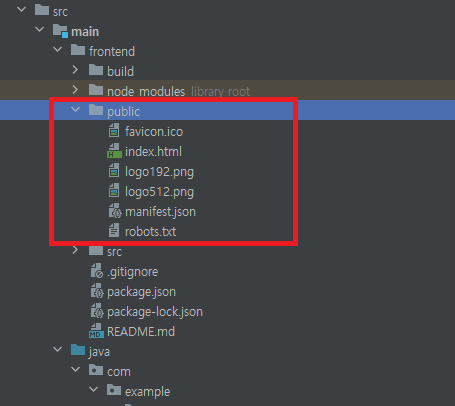This screenshot has height=406, width=455.
Task: Click the logo192.png image file icon
Action: point(114,170)
